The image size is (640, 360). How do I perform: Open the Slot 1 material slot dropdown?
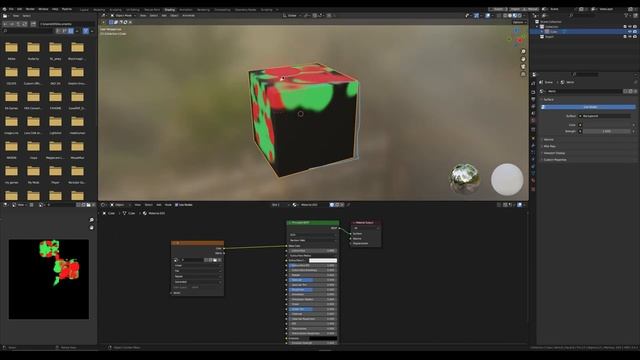tap(280, 205)
